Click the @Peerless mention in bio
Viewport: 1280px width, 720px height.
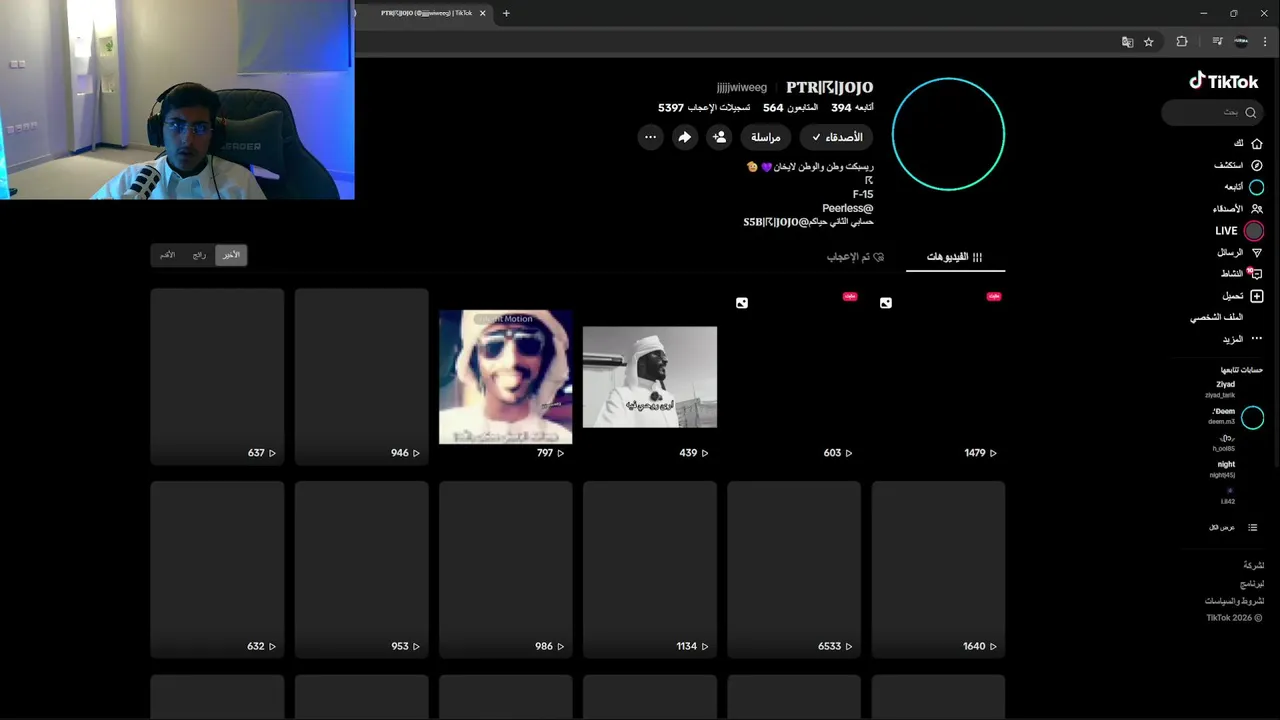(848, 208)
